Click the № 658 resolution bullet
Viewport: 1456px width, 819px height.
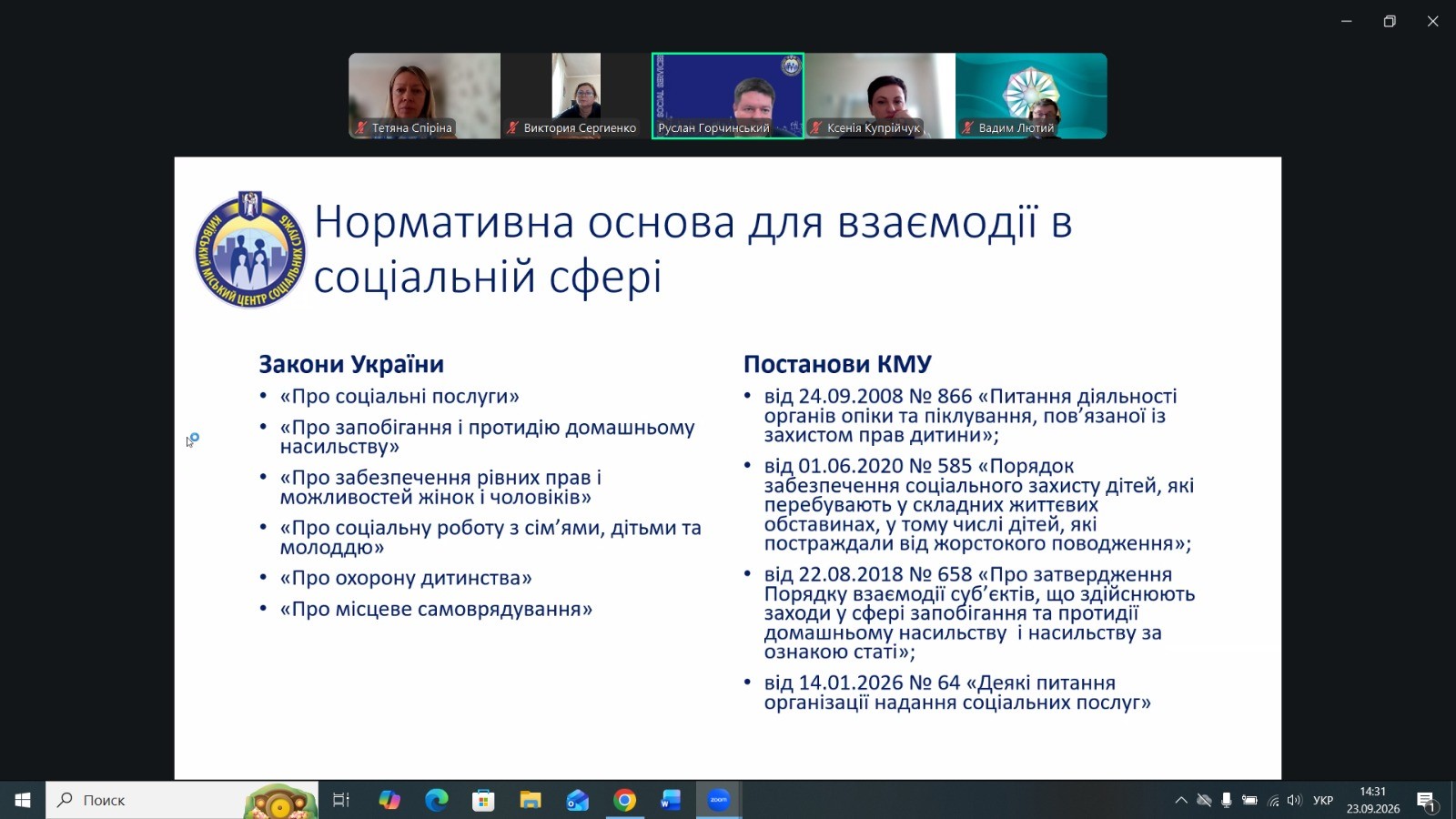pos(979,612)
